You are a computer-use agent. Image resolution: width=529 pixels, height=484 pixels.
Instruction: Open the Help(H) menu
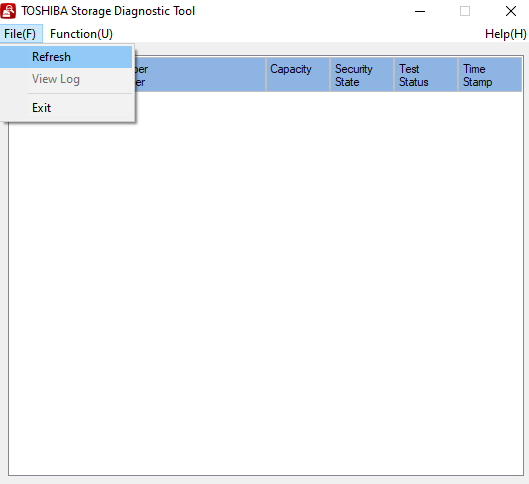coord(505,34)
